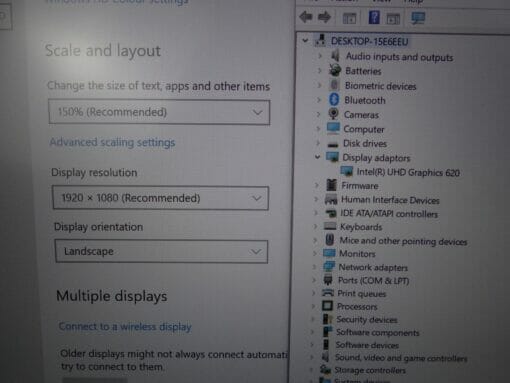Select the Sound, video and game controllers row
This screenshot has height=383, width=510.
point(394,358)
